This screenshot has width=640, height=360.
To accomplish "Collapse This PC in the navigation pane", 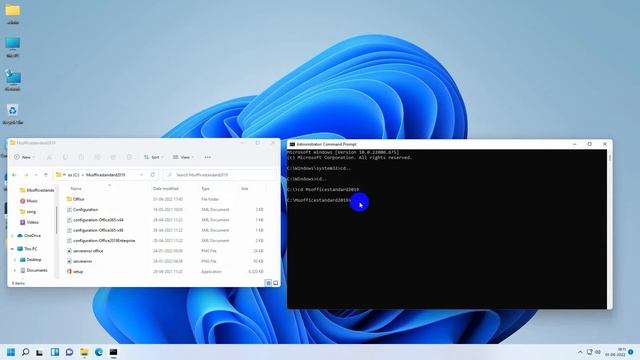I will (12, 249).
